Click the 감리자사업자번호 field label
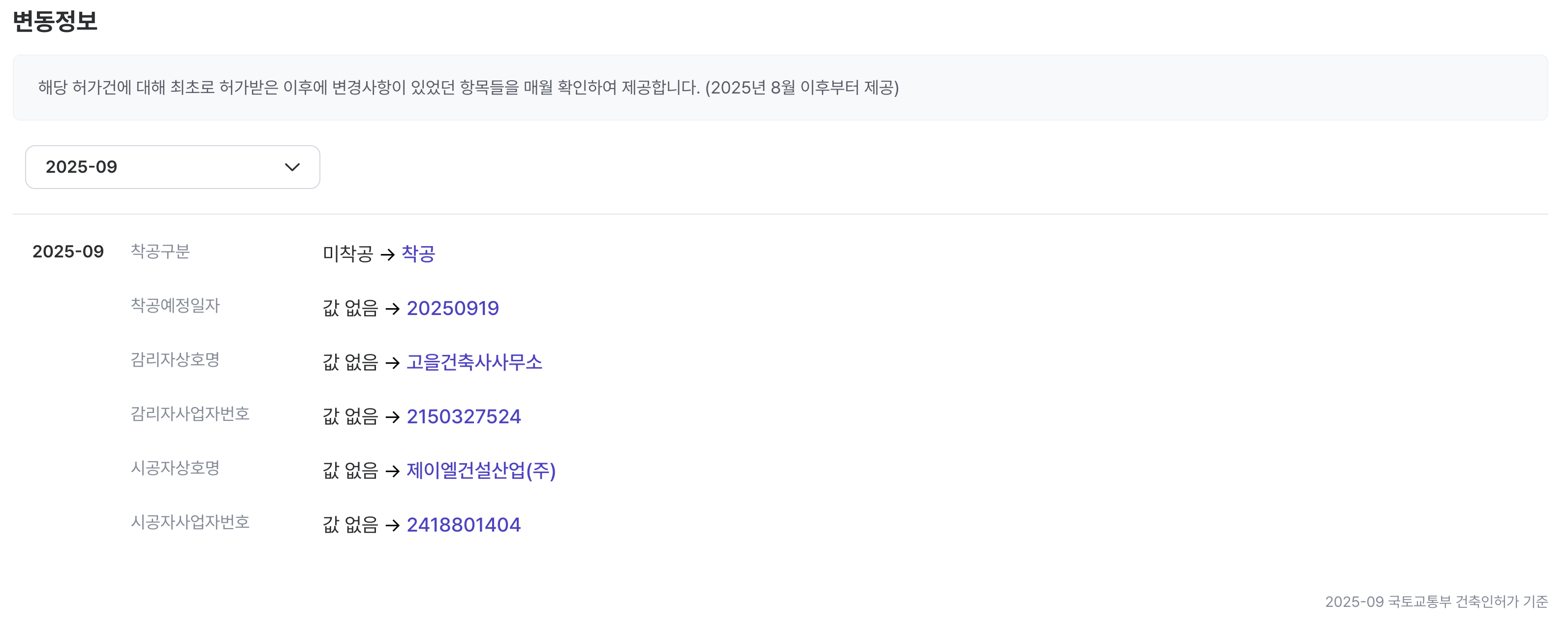The image size is (1568, 632). (190, 414)
